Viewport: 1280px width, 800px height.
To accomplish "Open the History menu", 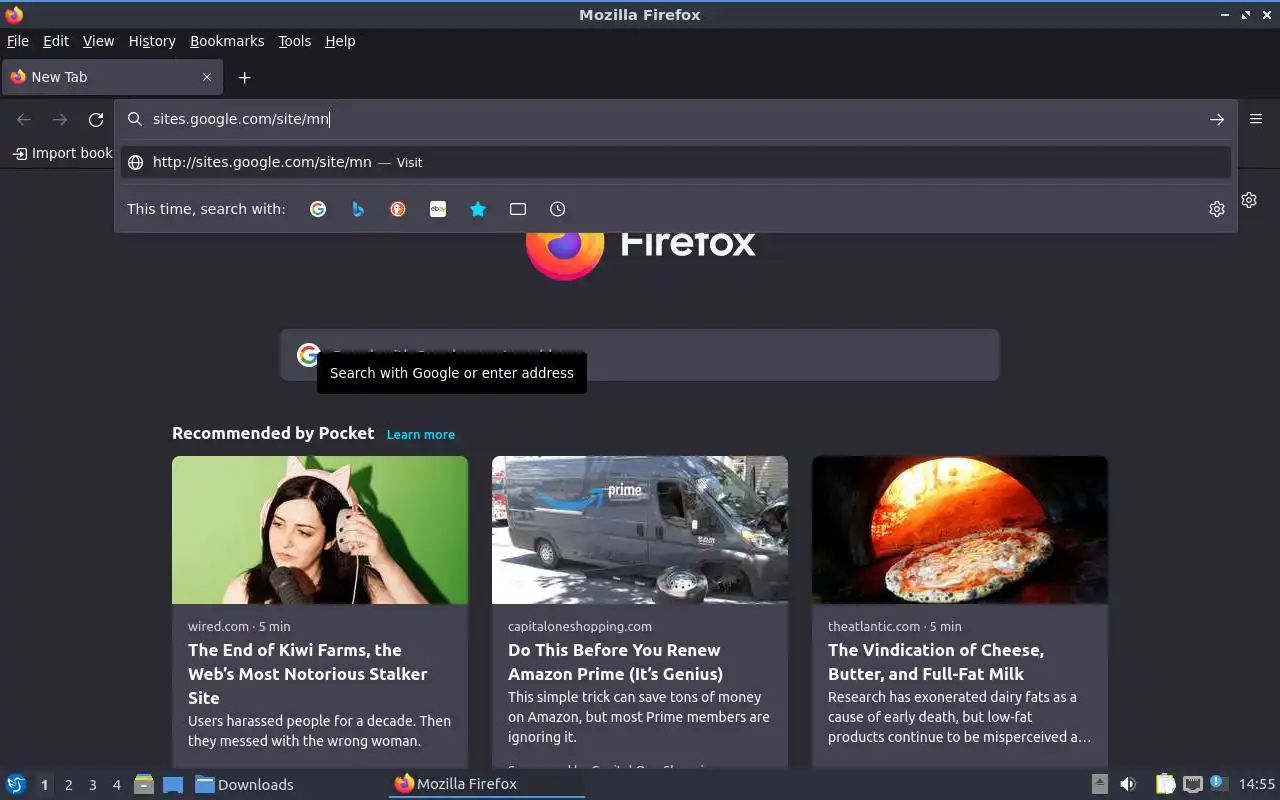I will 152,41.
